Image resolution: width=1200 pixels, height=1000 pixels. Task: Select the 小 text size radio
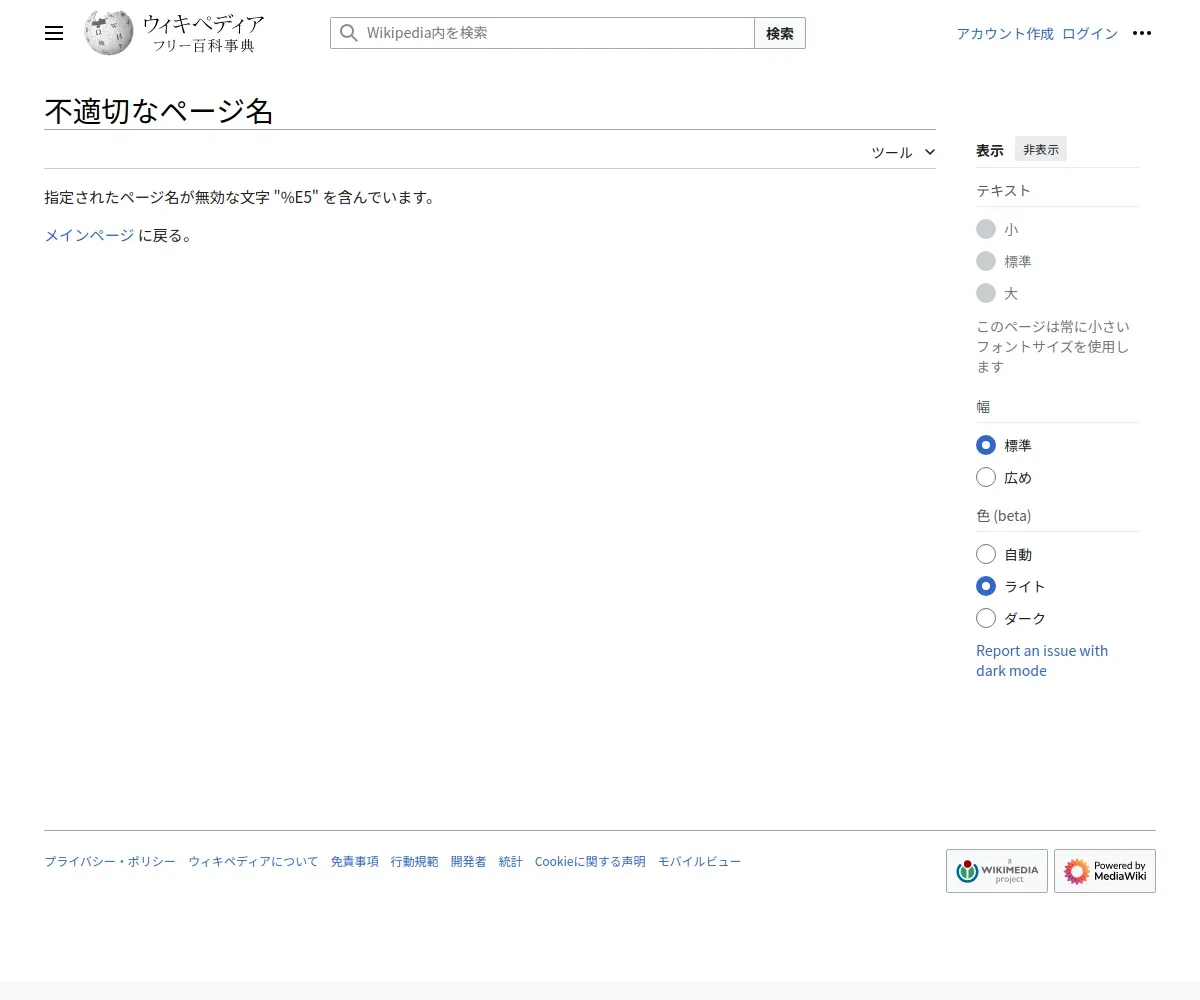click(x=986, y=229)
